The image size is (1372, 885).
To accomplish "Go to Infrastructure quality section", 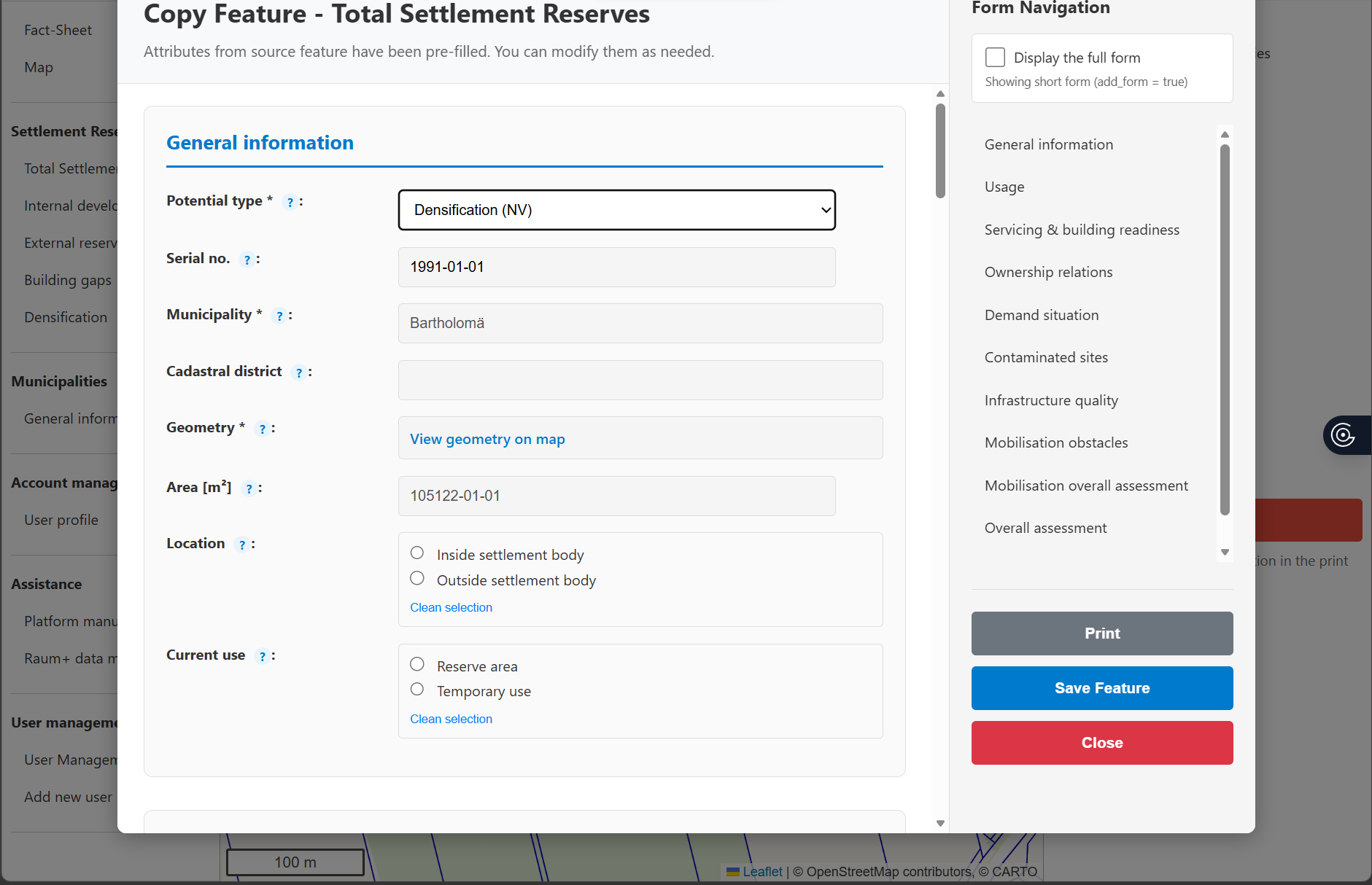I will pyautogui.click(x=1051, y=400).
